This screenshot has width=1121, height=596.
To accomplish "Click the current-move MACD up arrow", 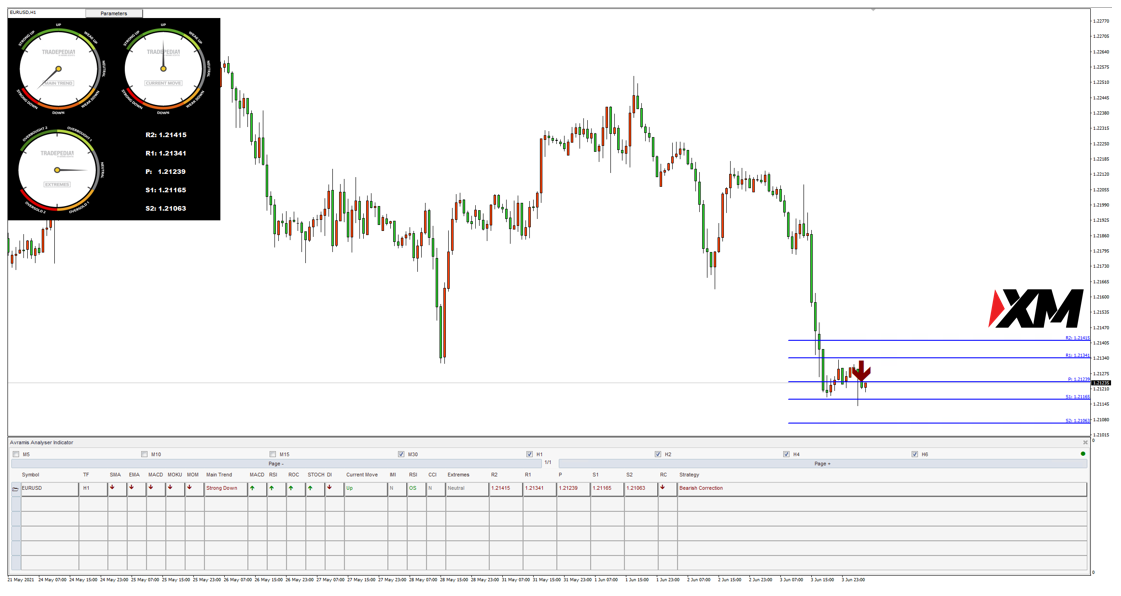I will 252,487.
